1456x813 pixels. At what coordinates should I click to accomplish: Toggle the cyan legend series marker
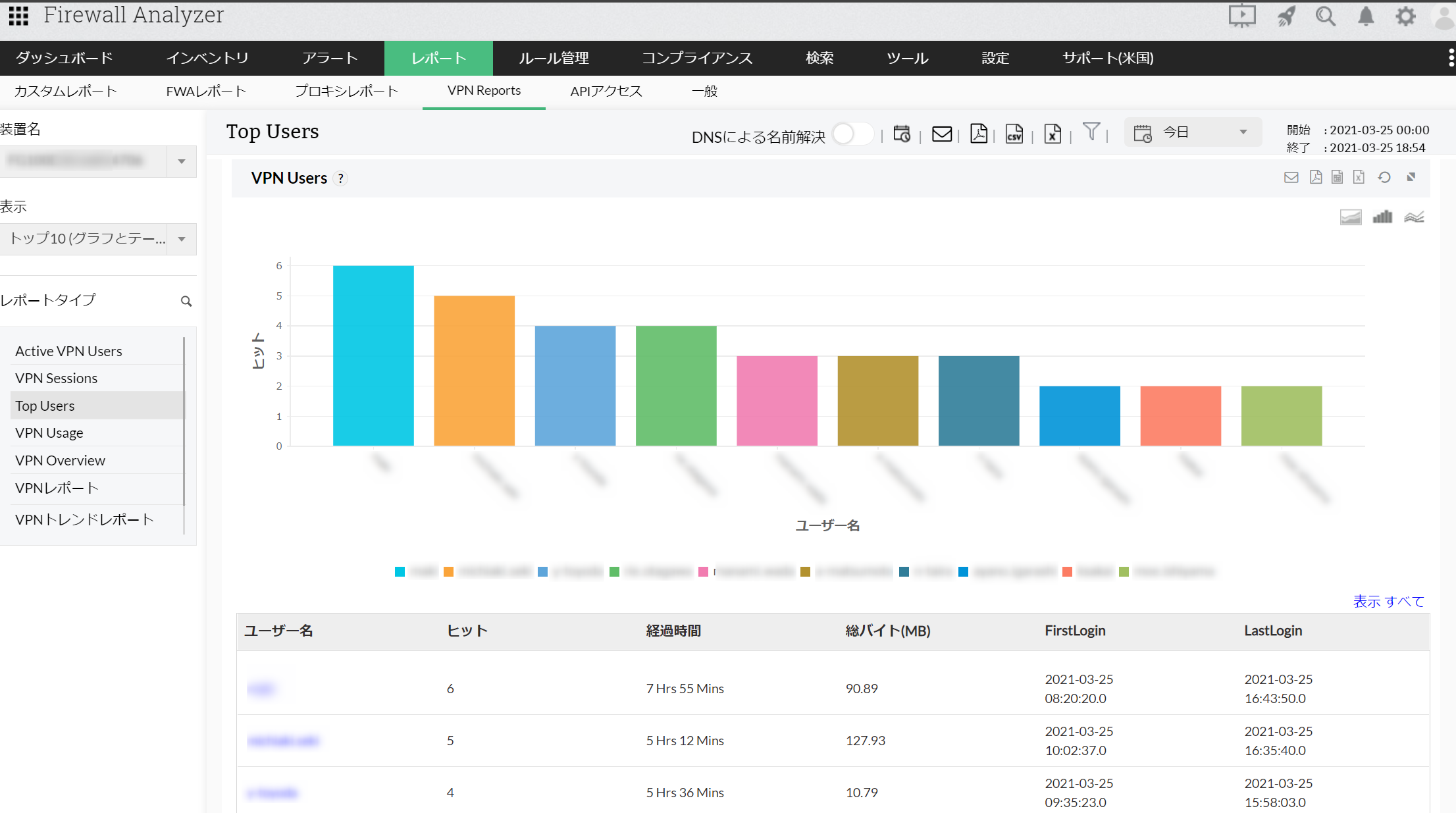tap(400, 571)
